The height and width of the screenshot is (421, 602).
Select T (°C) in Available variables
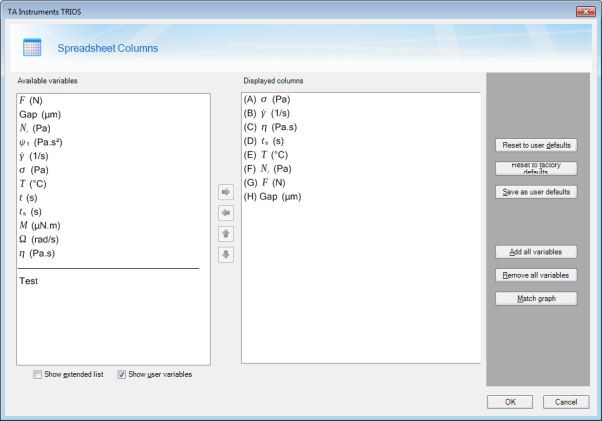point(33,184)
